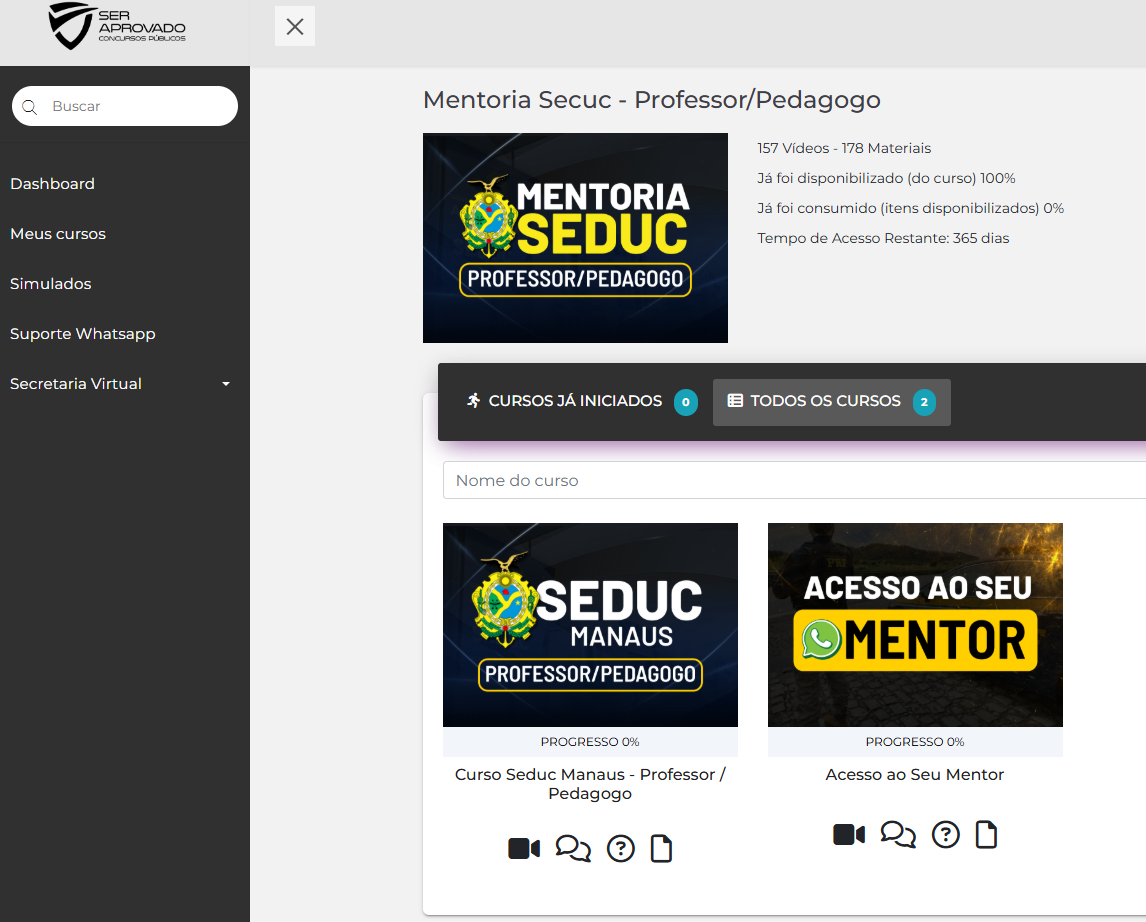Open document icon under Curso Seduc Manaus
This screenshot has height=922, width=1146.
click(661, 849)
